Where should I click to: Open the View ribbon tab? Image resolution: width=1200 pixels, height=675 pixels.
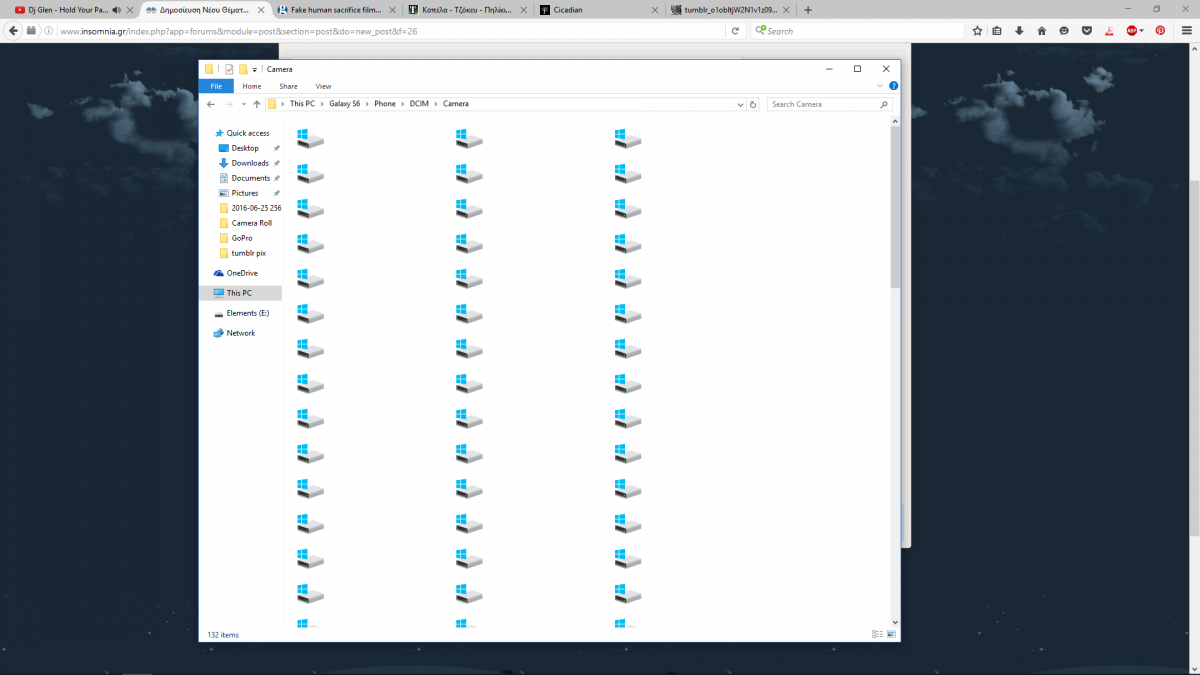tap(323, 86)
